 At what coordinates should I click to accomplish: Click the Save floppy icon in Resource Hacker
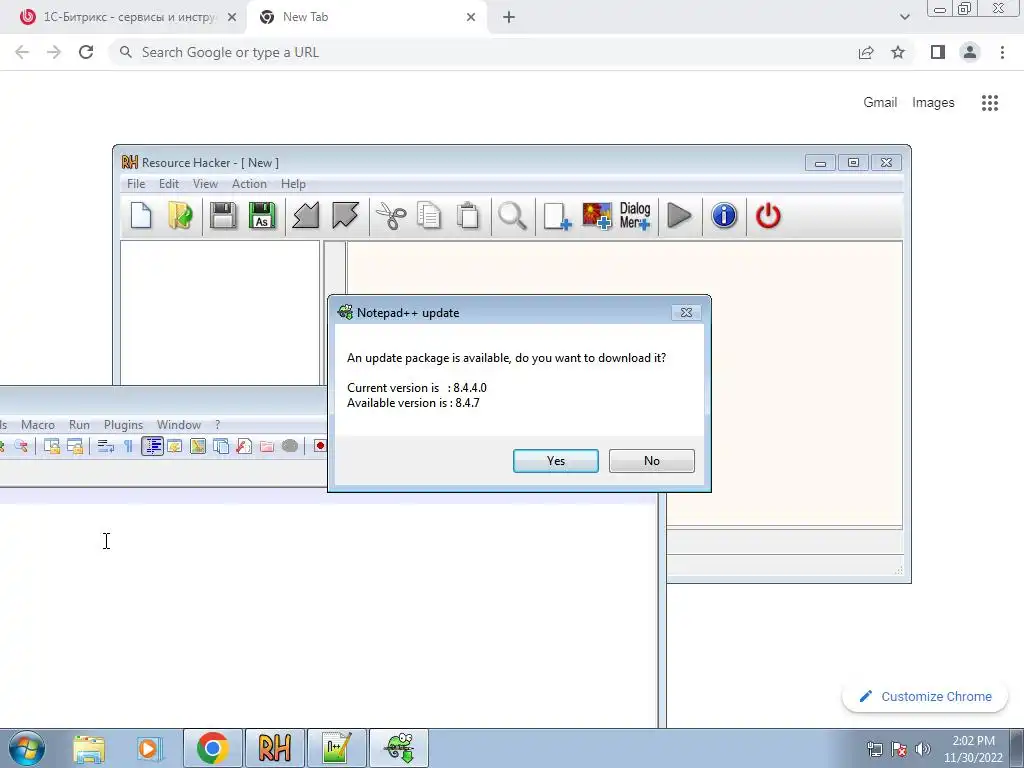(223, 216)
